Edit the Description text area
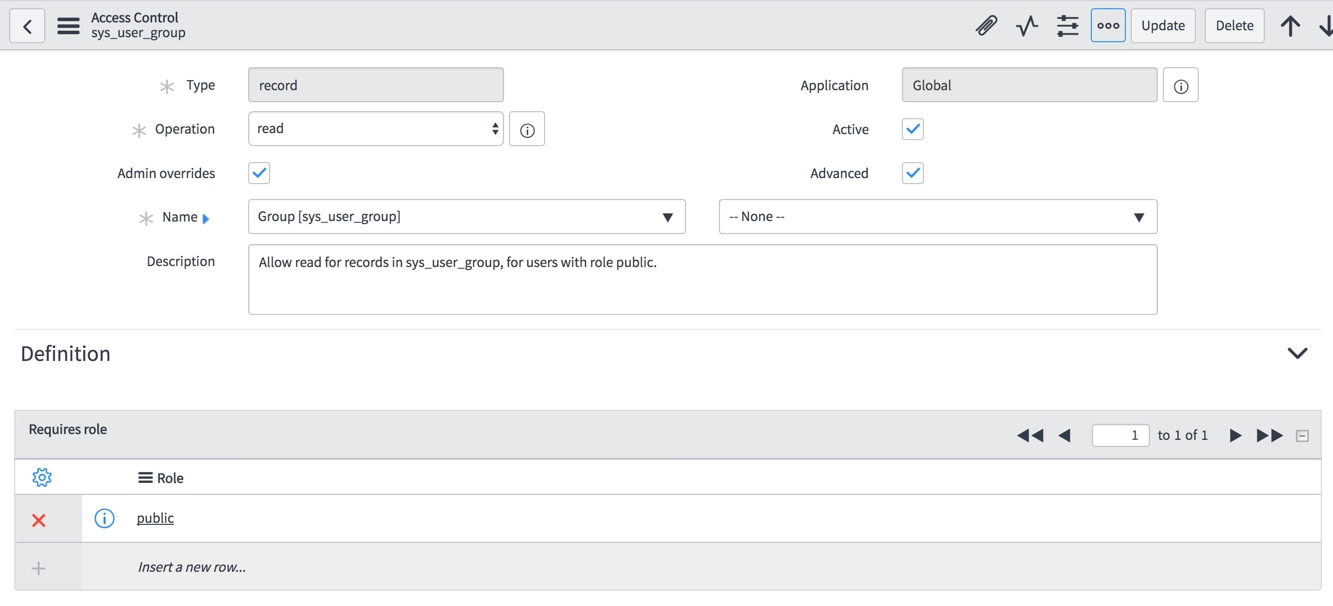 pyautogui.click(x=703, y=280)
